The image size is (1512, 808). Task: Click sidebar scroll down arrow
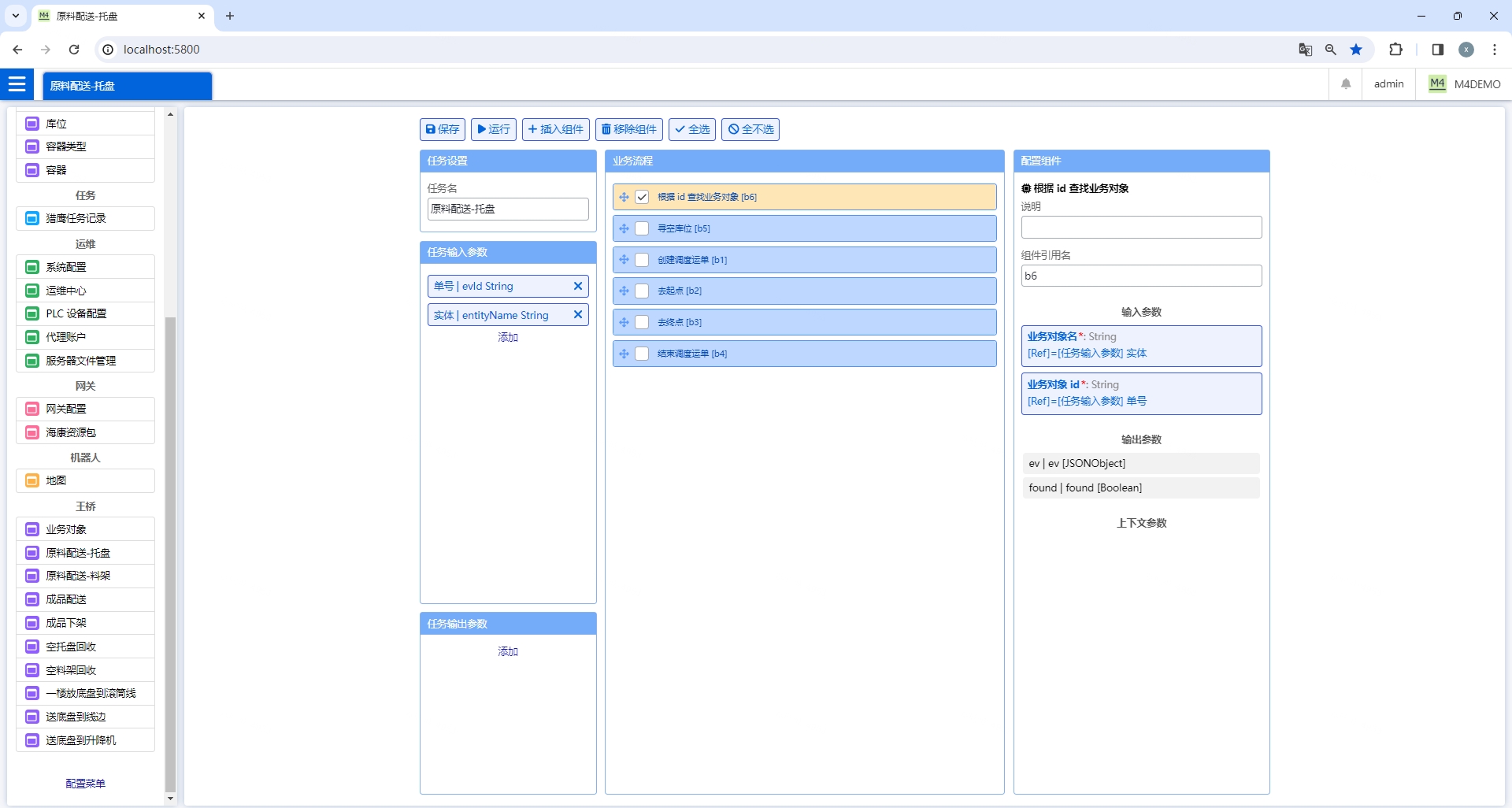(x=170, y=799)
